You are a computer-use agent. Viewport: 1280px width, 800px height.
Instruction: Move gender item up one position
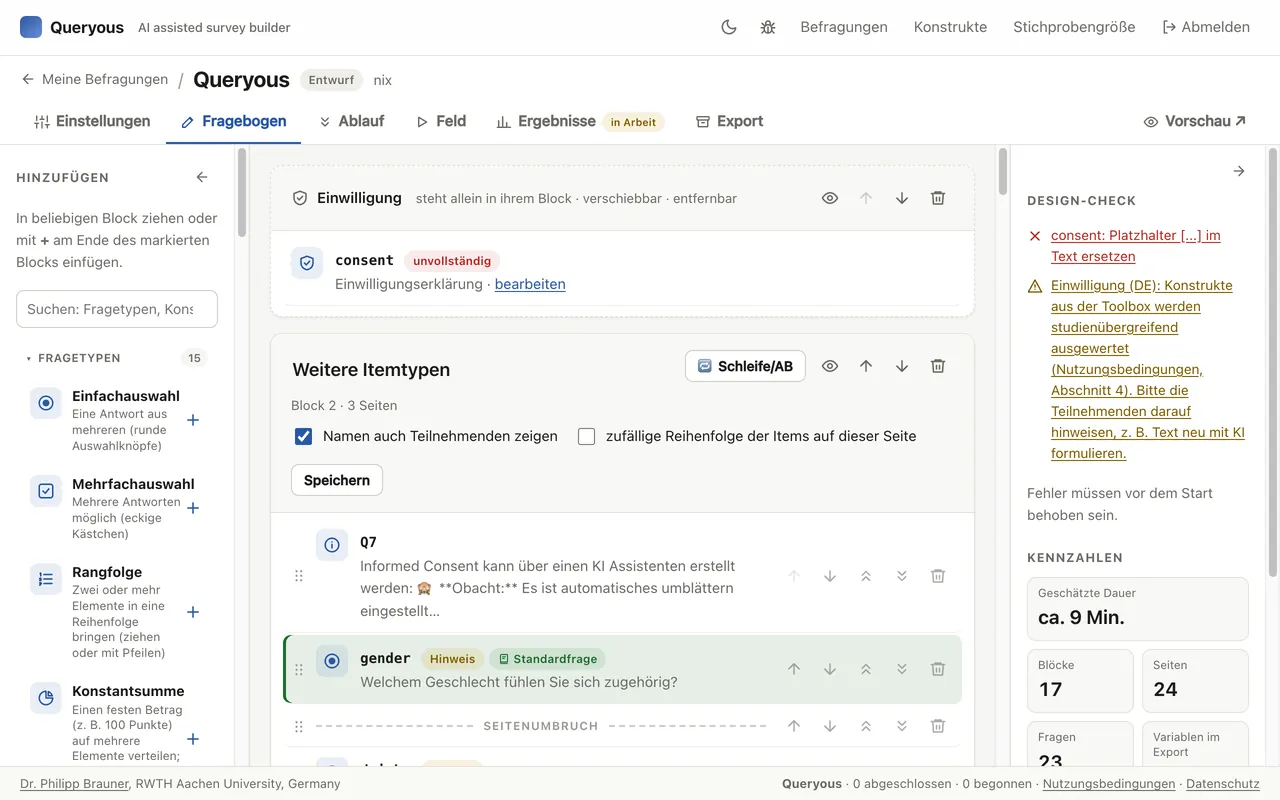[x=794, y=669]
